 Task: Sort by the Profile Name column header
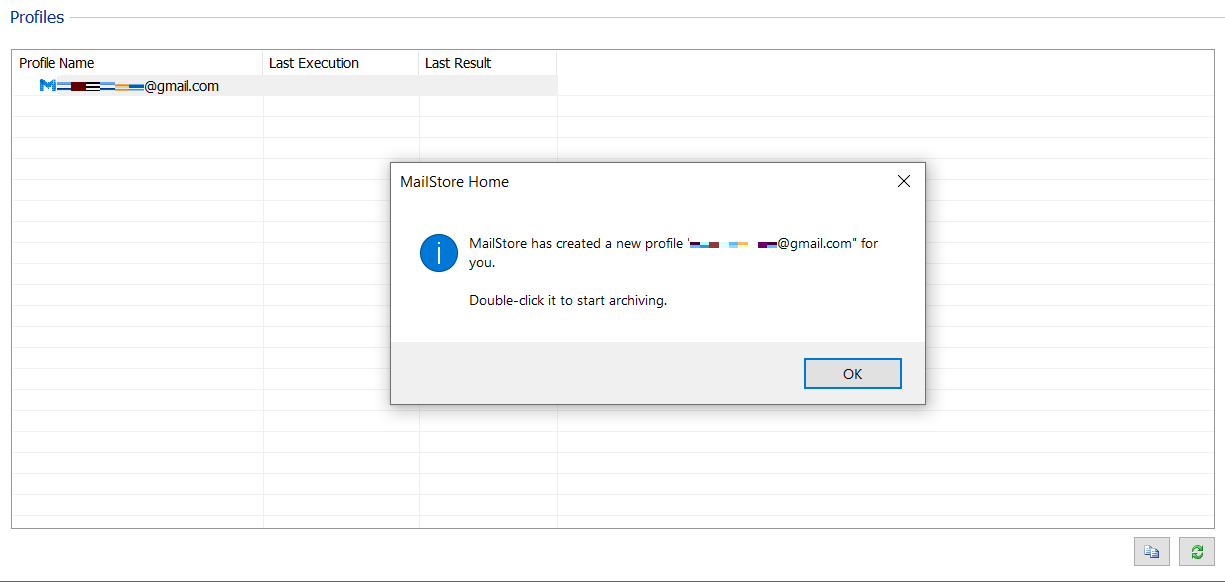57,63
